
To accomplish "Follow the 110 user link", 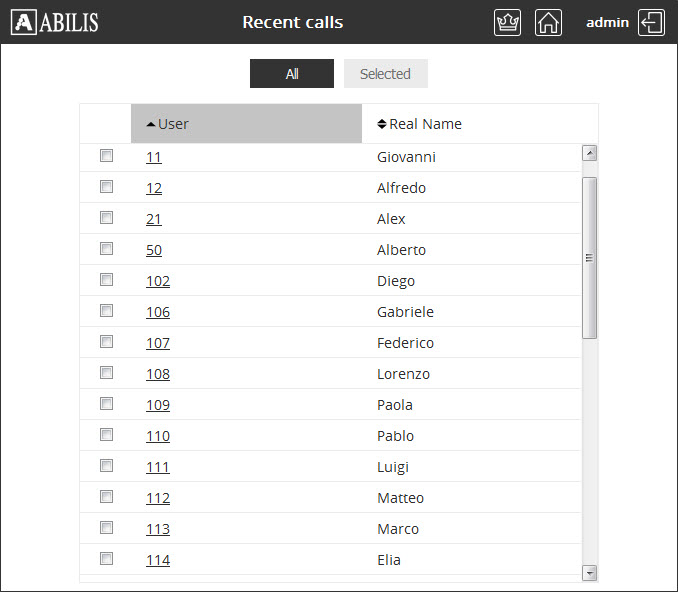I will pyautogui.click(x=158, y=436).
